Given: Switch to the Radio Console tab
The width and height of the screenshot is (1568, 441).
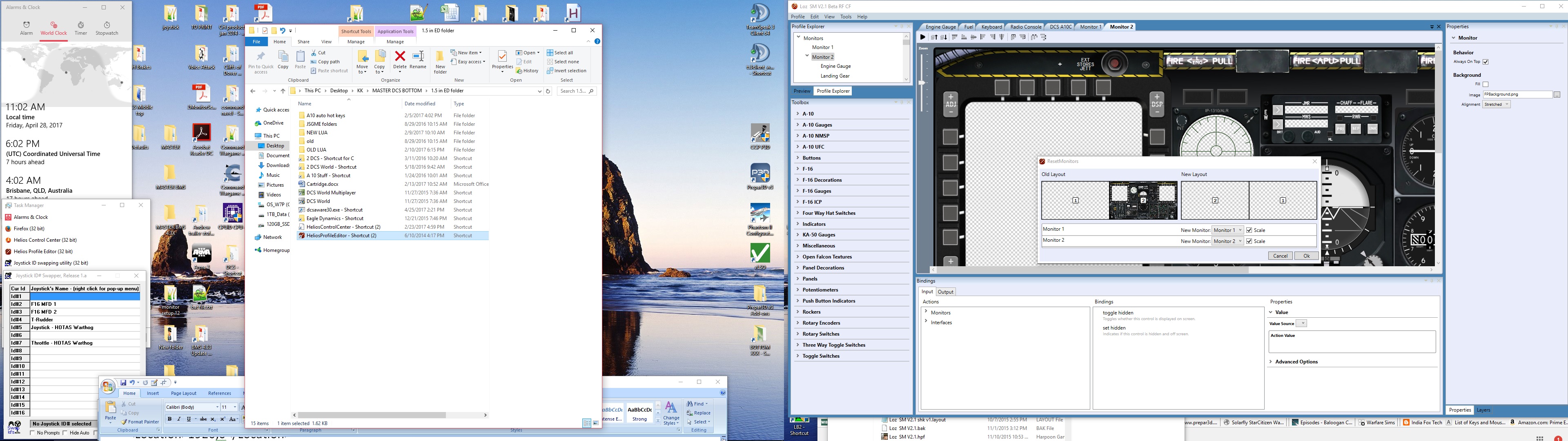Looking at the screenshot, I should coord(1026,27).
